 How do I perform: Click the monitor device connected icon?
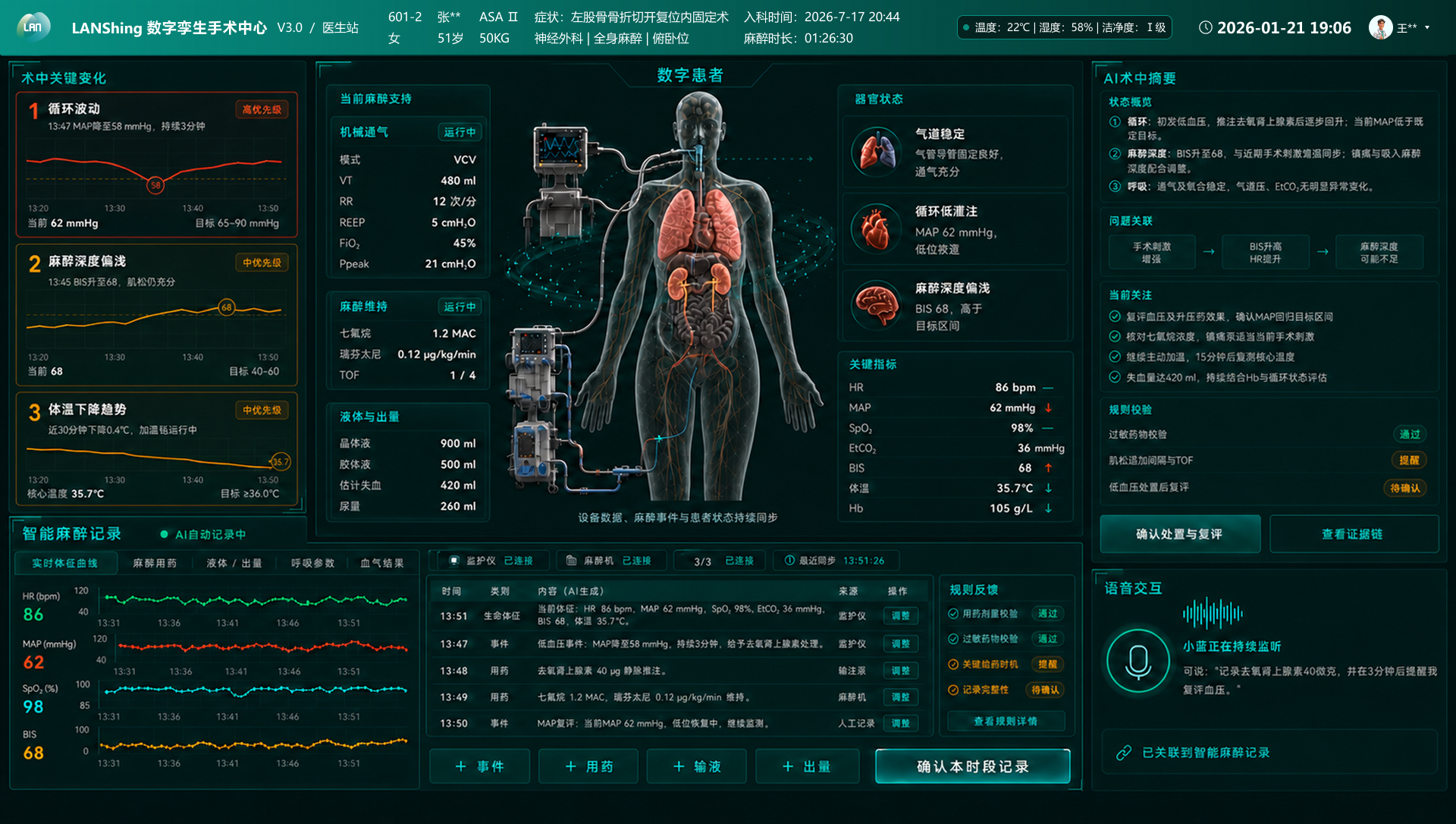[x=454, y=561]
